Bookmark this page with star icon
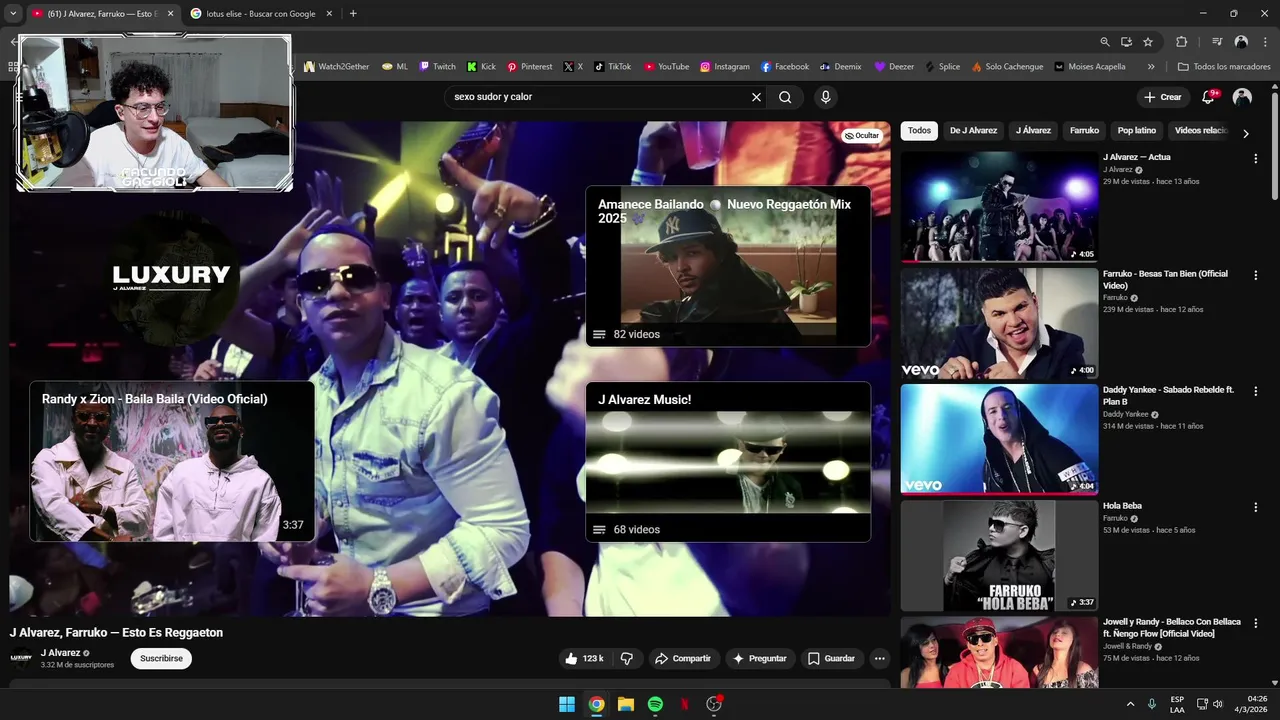The height and width of the screenshot is (720, 1280). point(1148,42)
